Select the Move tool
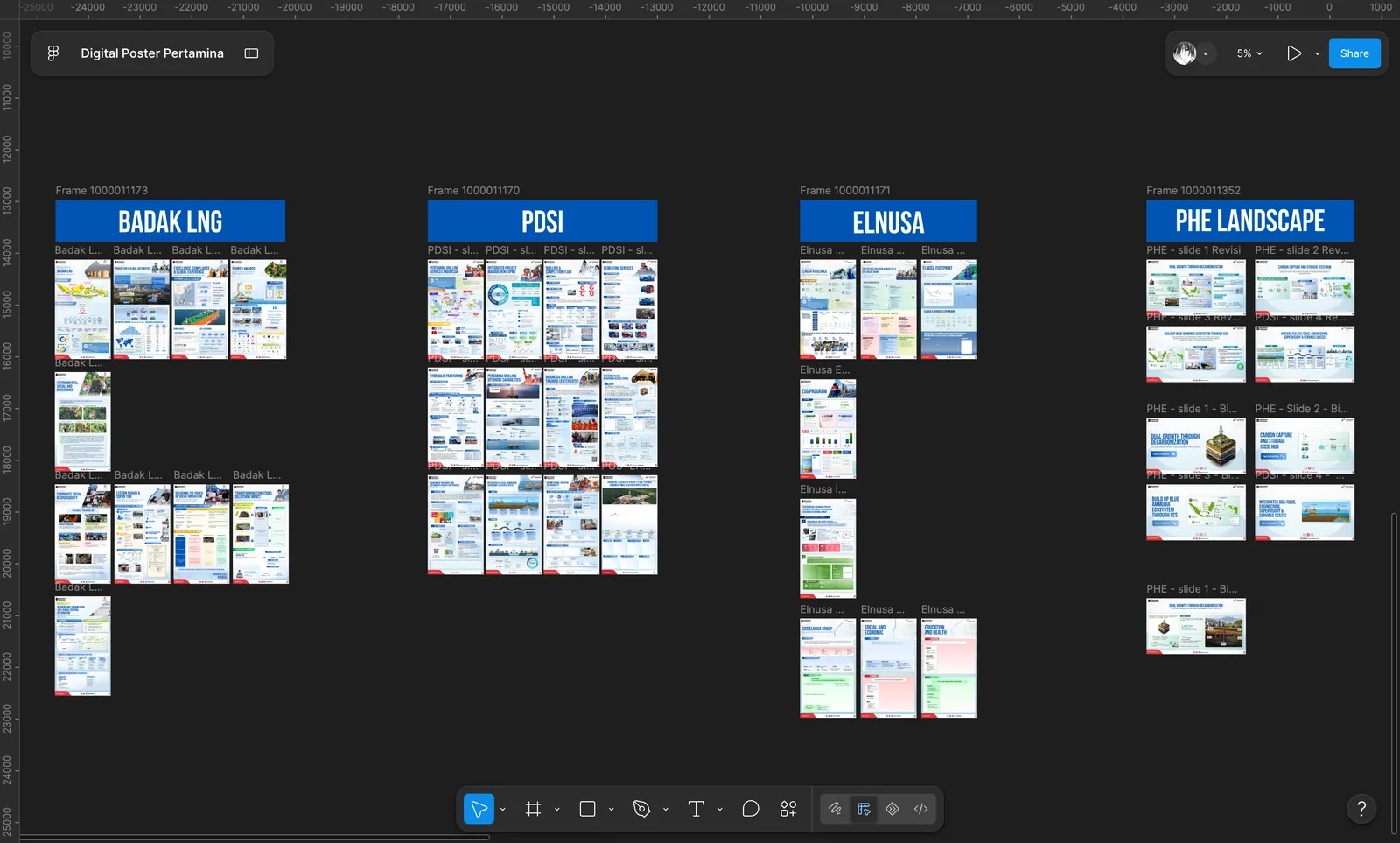Image resolution: width=1400 pixels, height=843 pixels. [x=479, y=809]
